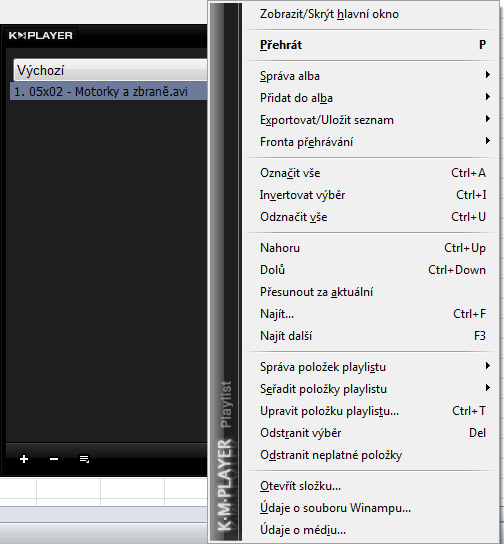Open the playlist options list icon
Screen dimensions: 504x544
pos(84,459)
